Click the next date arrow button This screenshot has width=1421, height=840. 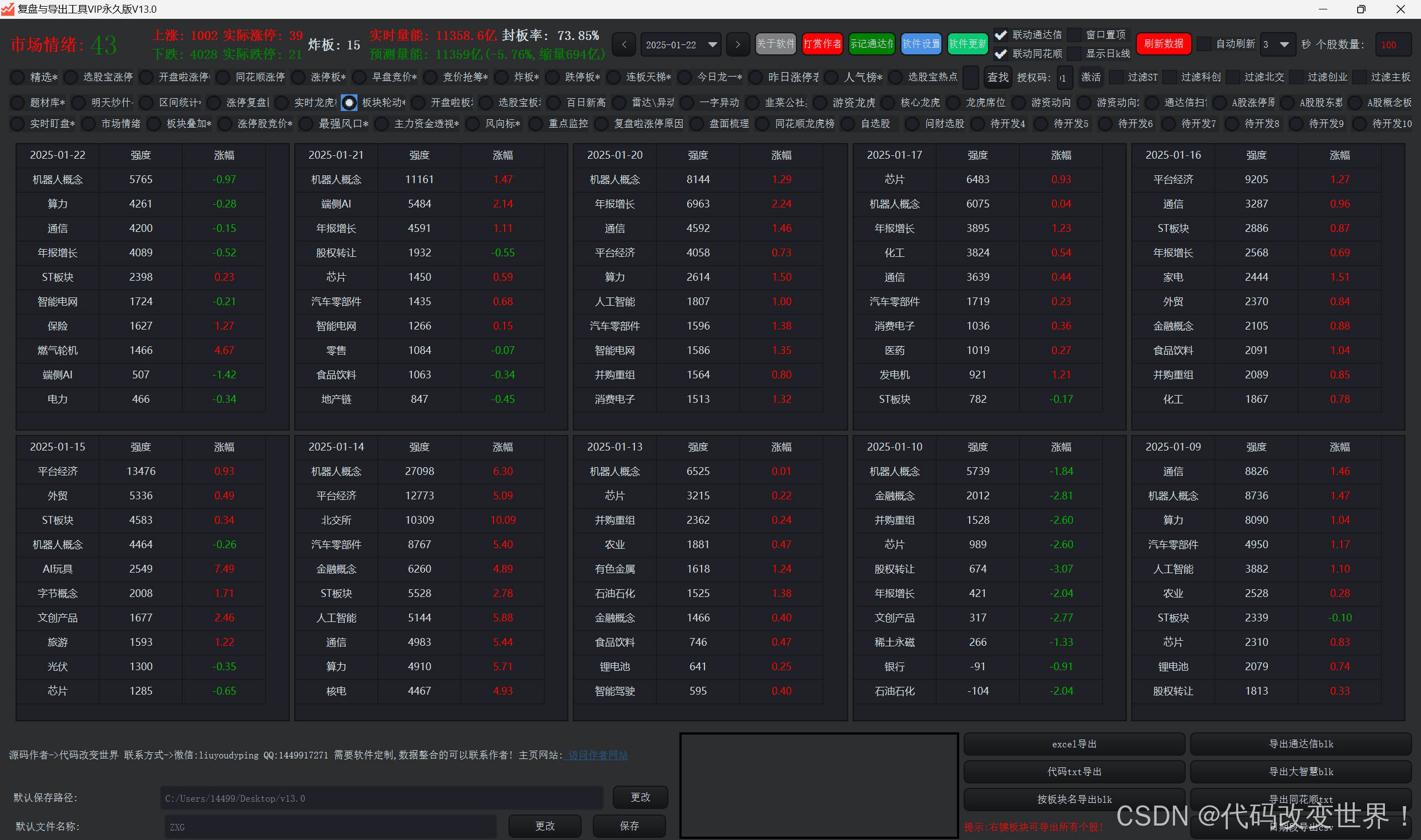click(737, 44)
